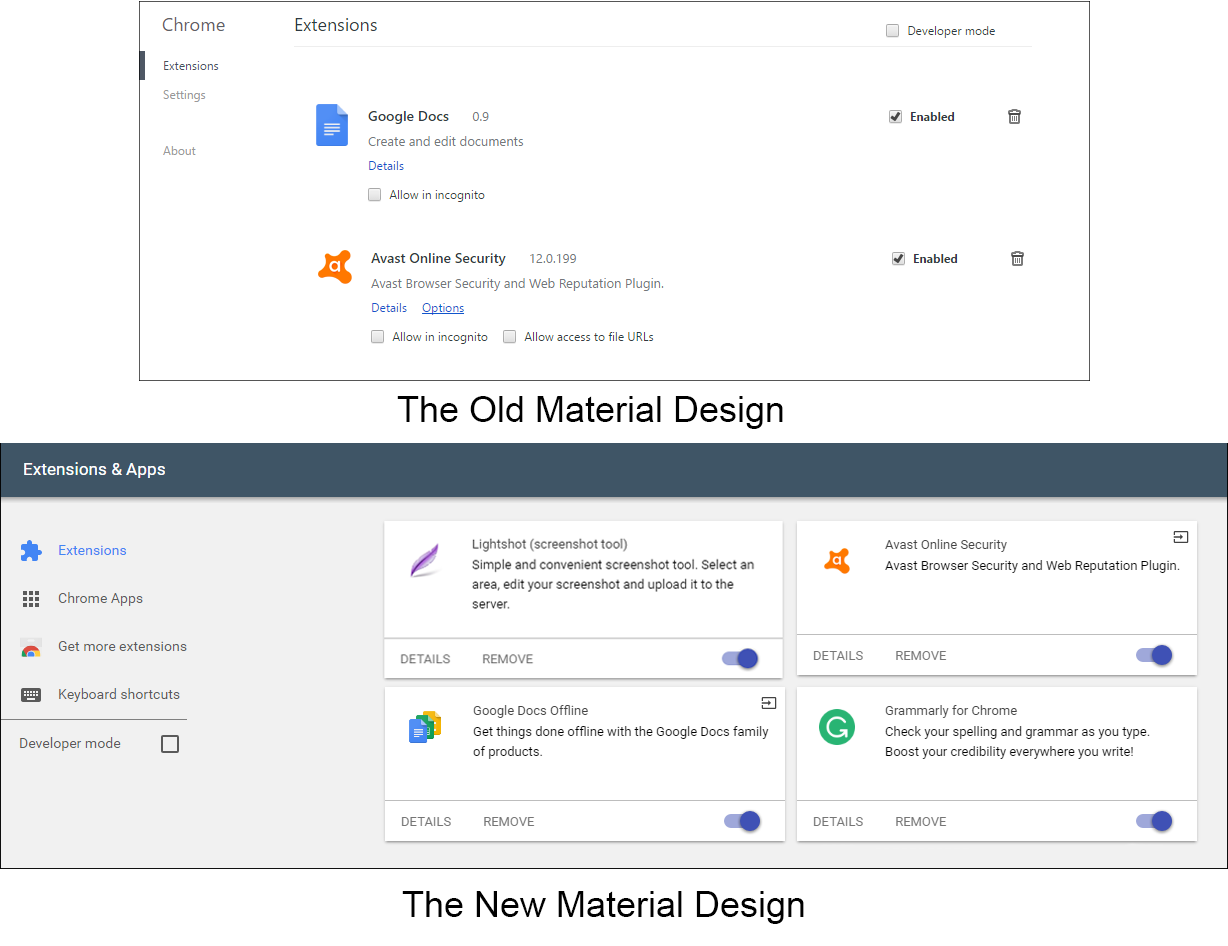Screen dimensions: 1228x946
Task: Click REMOVE on Google Docs Offline card
Action: tap(509, 822)
